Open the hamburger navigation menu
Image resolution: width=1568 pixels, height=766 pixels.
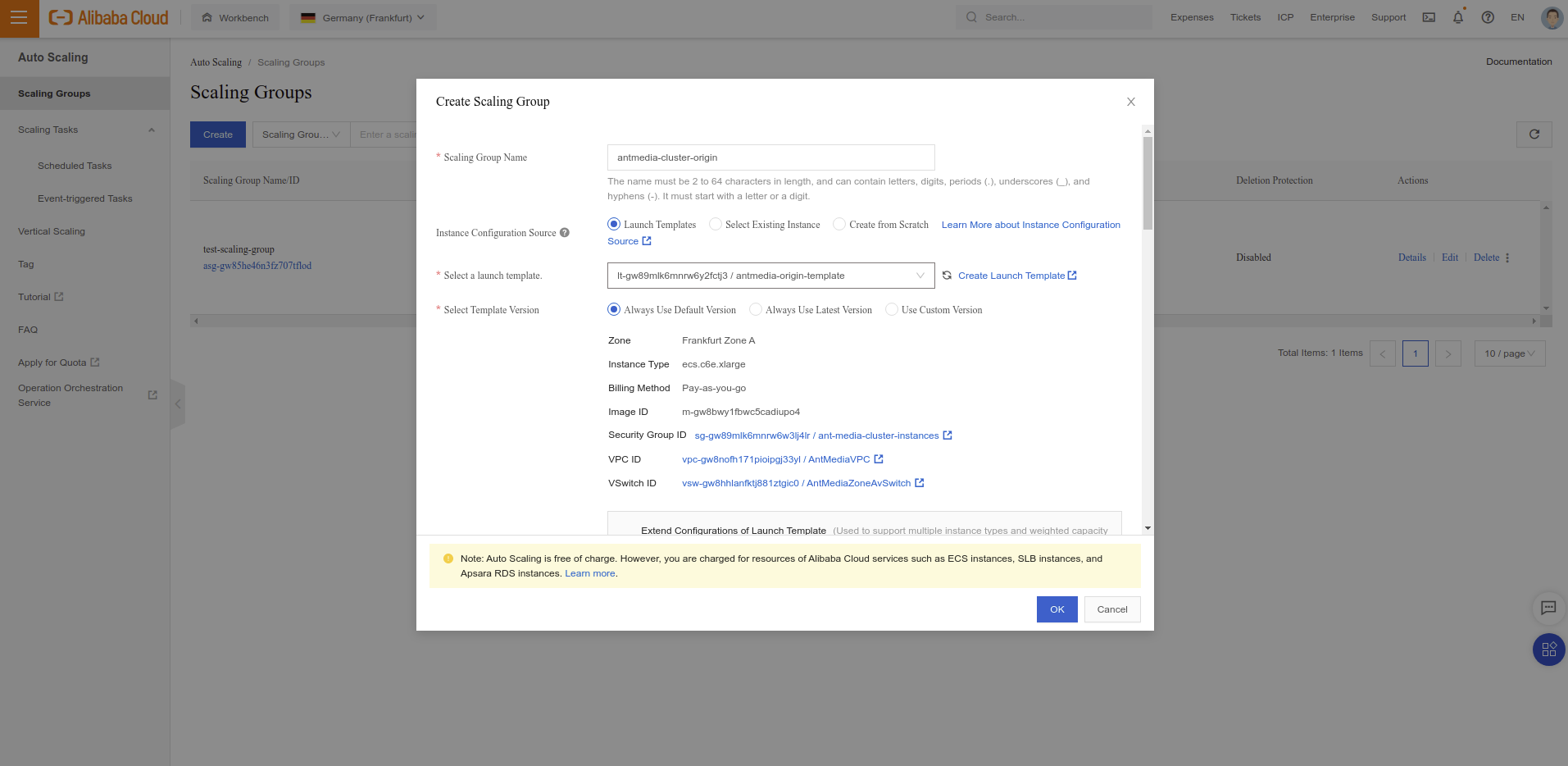tap(19, 18)
